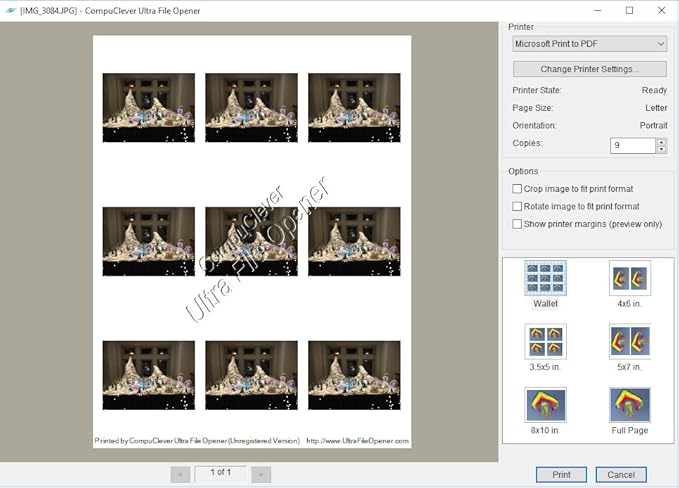Toggle Show printer margins preview option
This screenshot has height=488, width=679.
(517, 225)
